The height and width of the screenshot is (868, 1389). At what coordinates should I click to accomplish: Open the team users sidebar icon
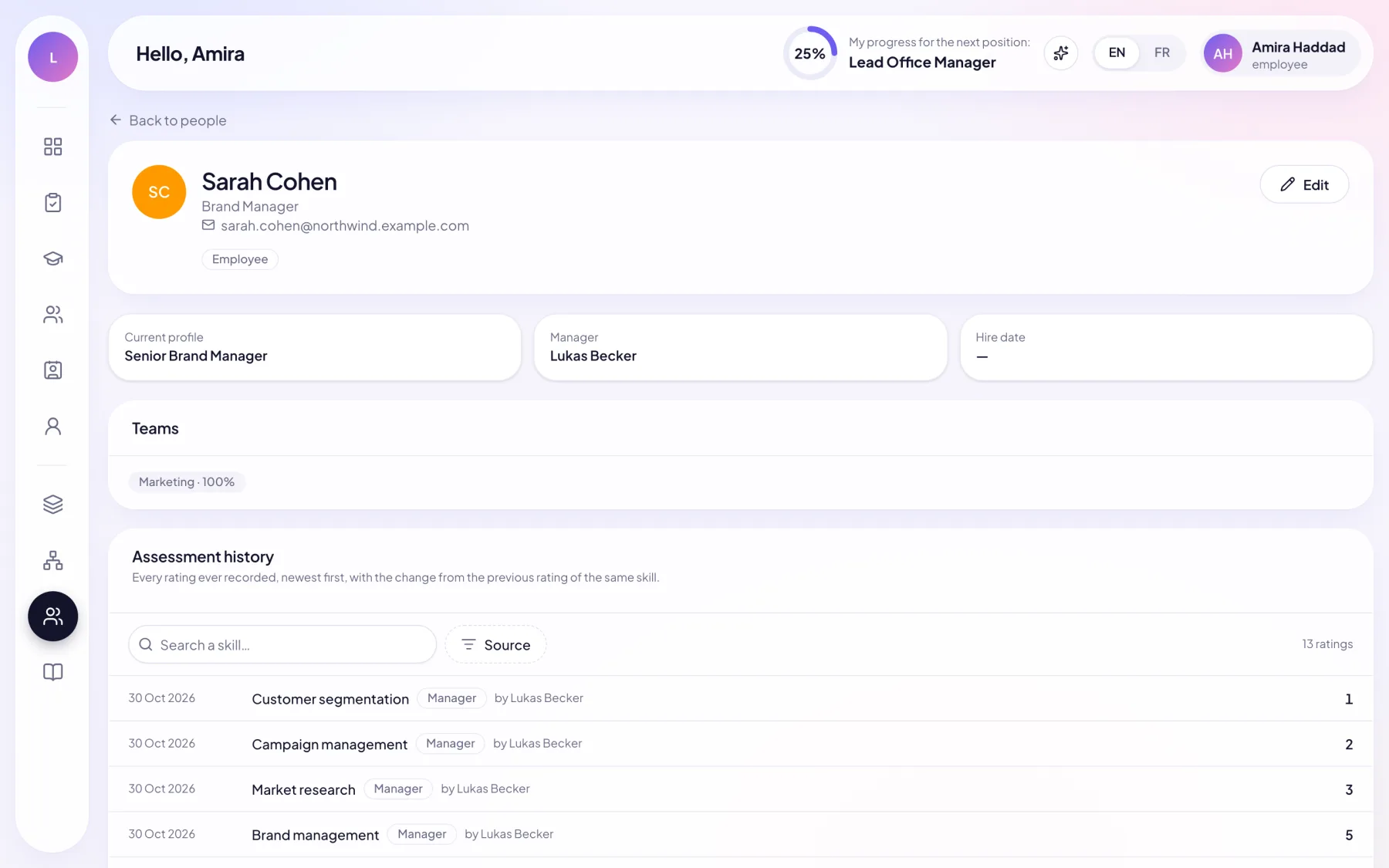52,314
